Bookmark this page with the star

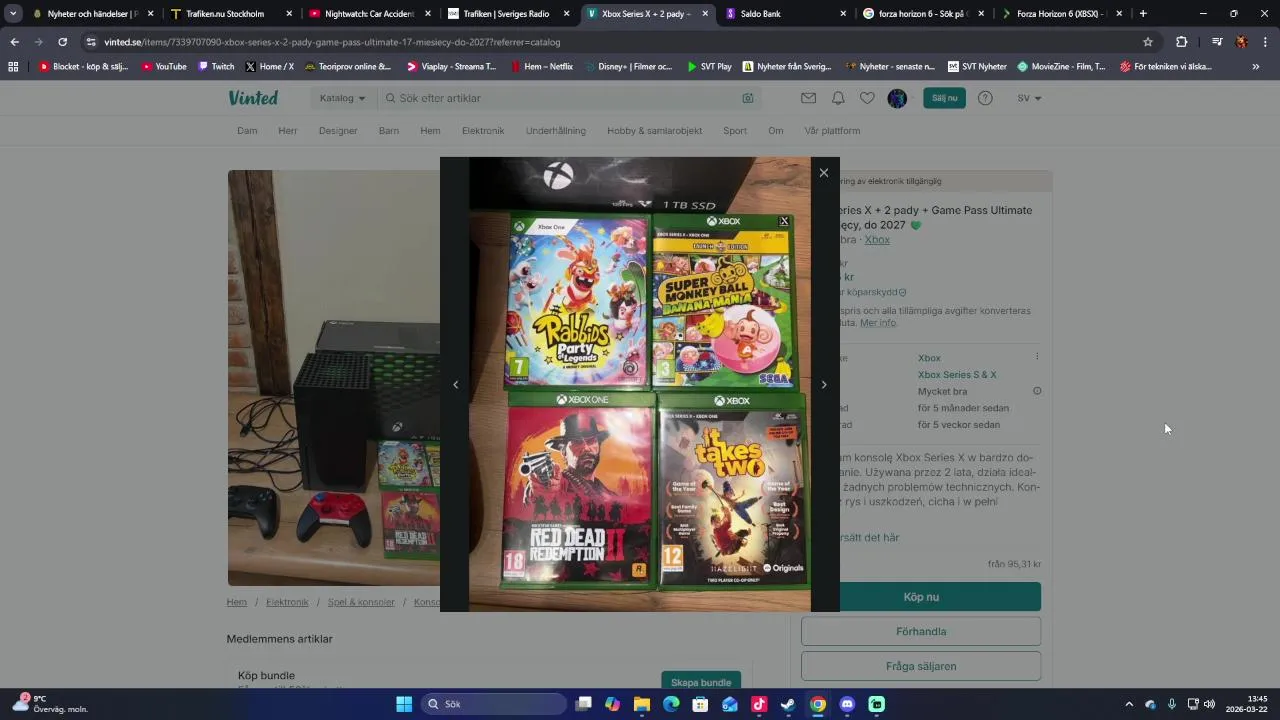point(1148,42)
